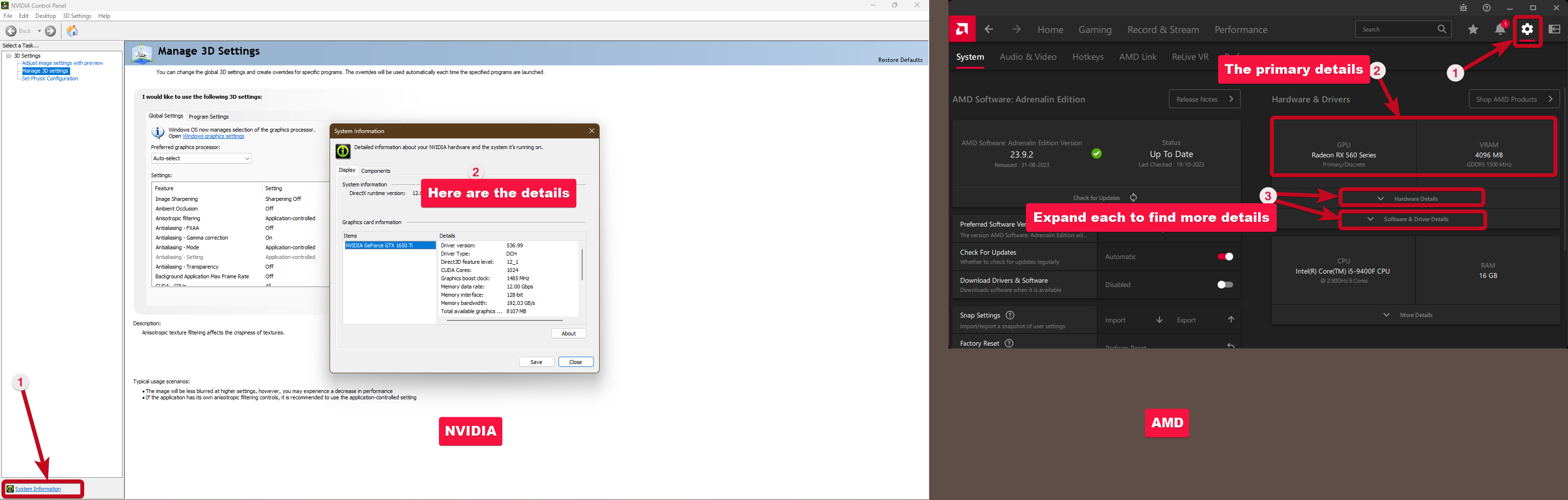
Task: Switch to the Components tab
Action: (376, 170)
